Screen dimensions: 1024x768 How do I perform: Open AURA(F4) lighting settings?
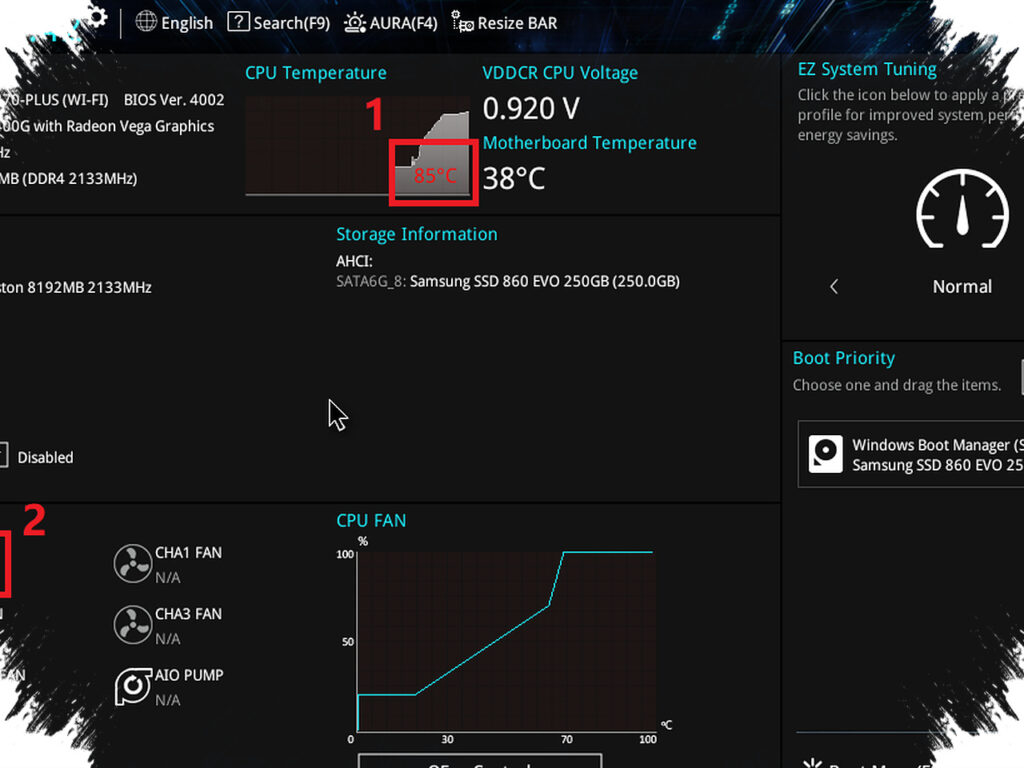coord(403,24)
